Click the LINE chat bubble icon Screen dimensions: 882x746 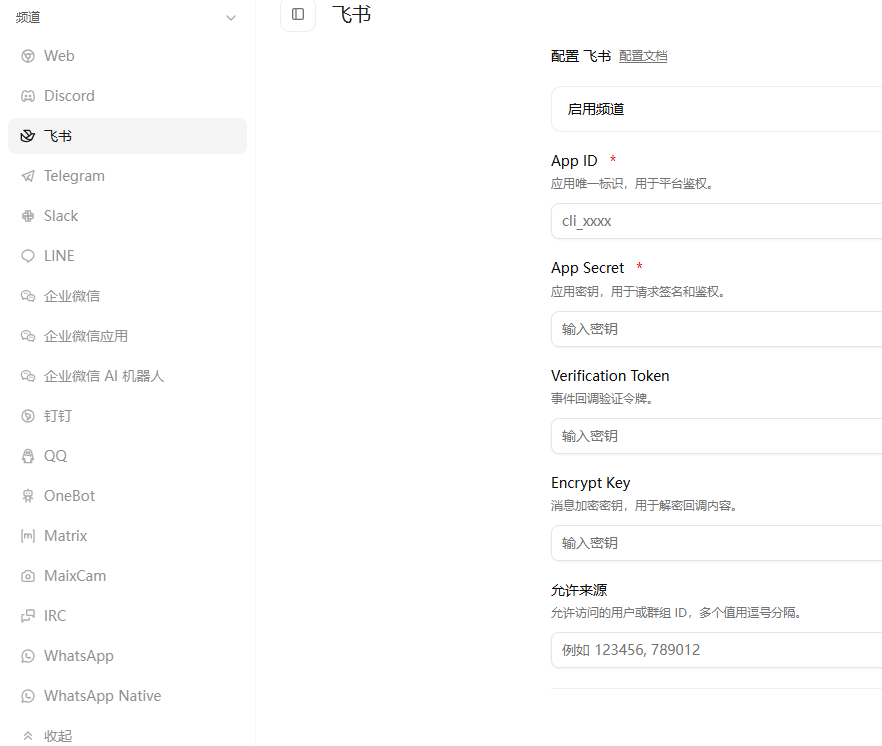click(28, 256)
